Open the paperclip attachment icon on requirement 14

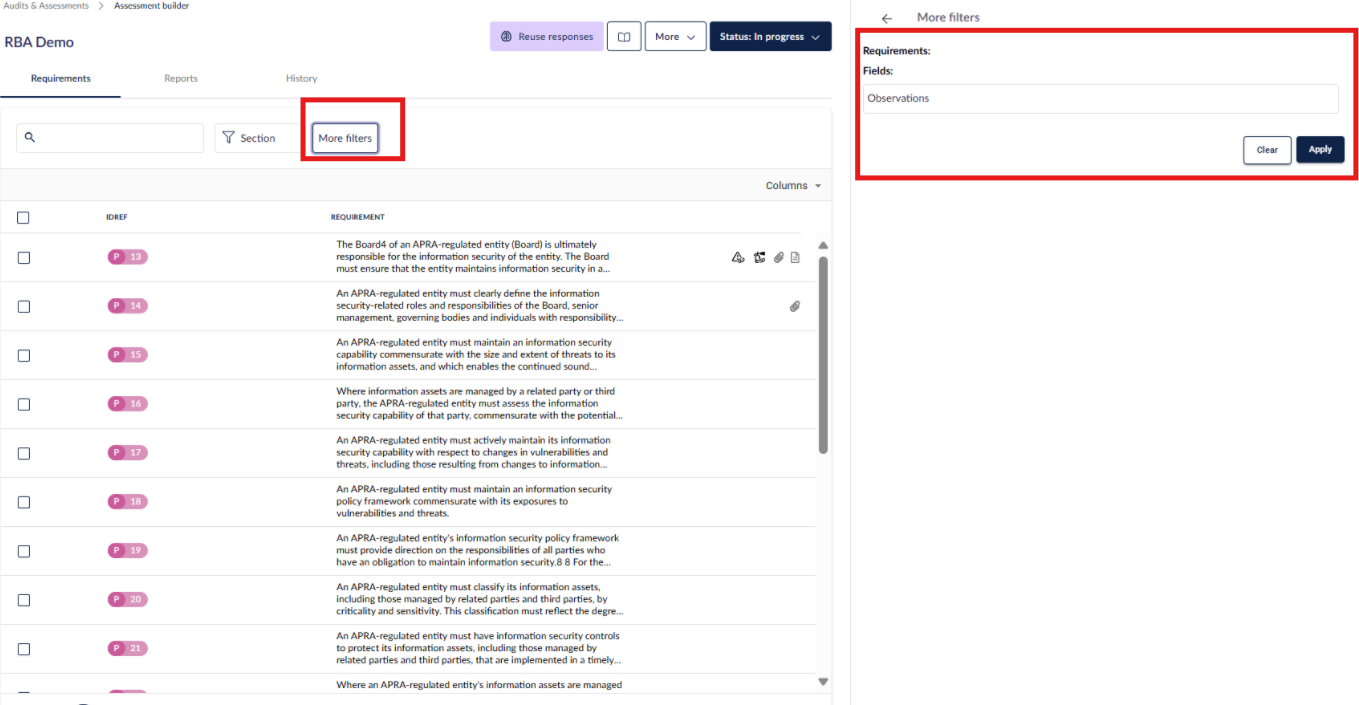[795, 306]
